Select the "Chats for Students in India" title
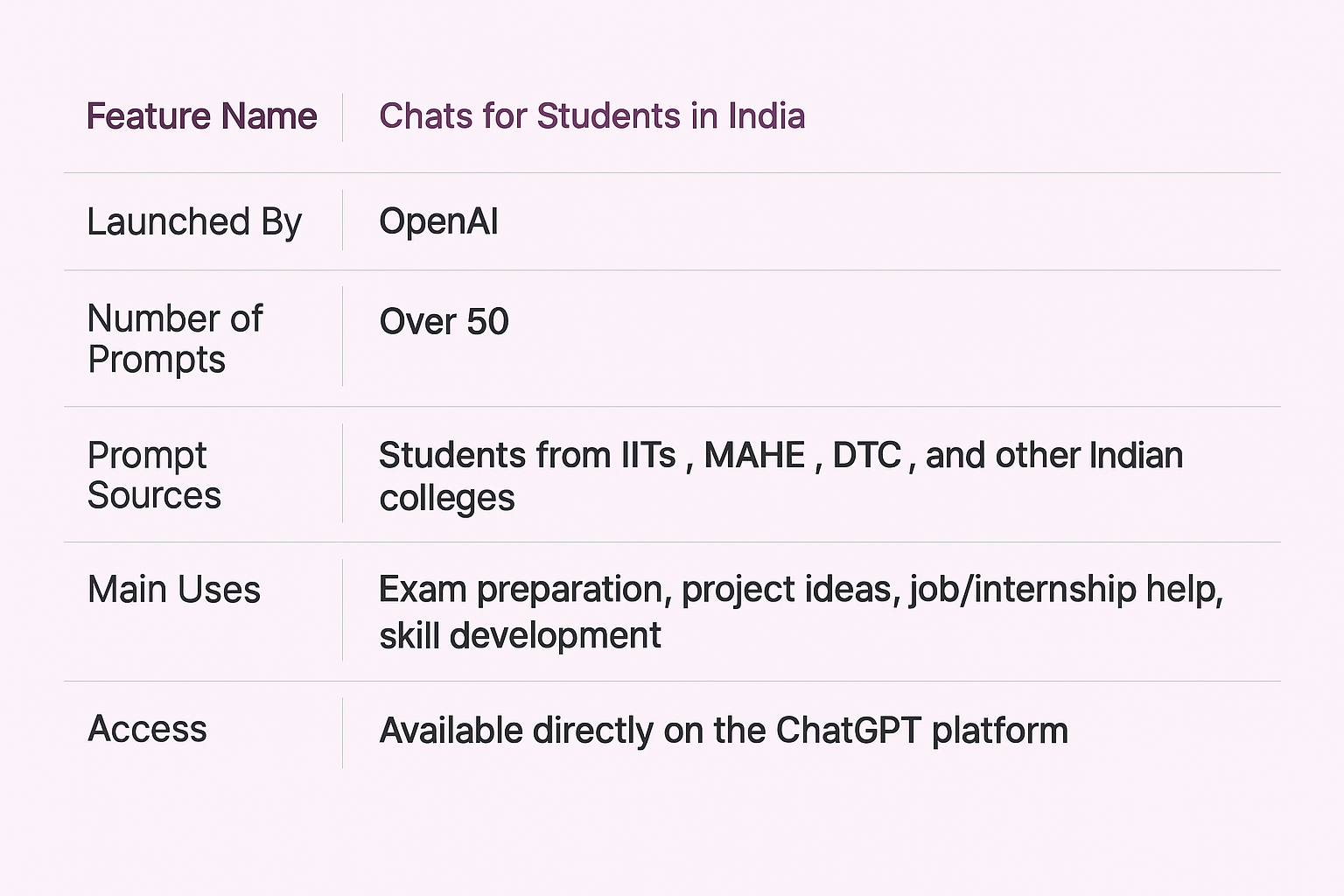This screenshot has height=896, width=1344. point(591,116)
